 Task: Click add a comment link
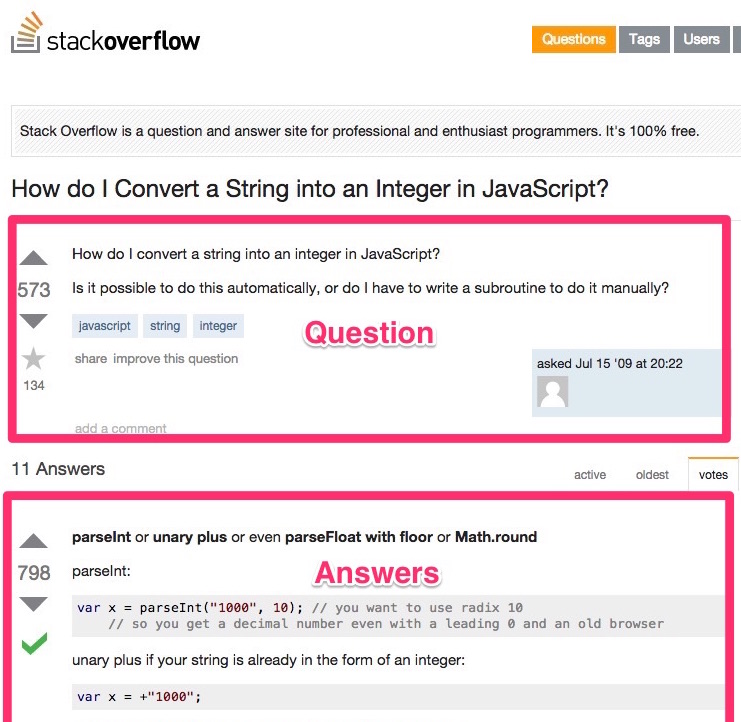click(x=121, y=428)
